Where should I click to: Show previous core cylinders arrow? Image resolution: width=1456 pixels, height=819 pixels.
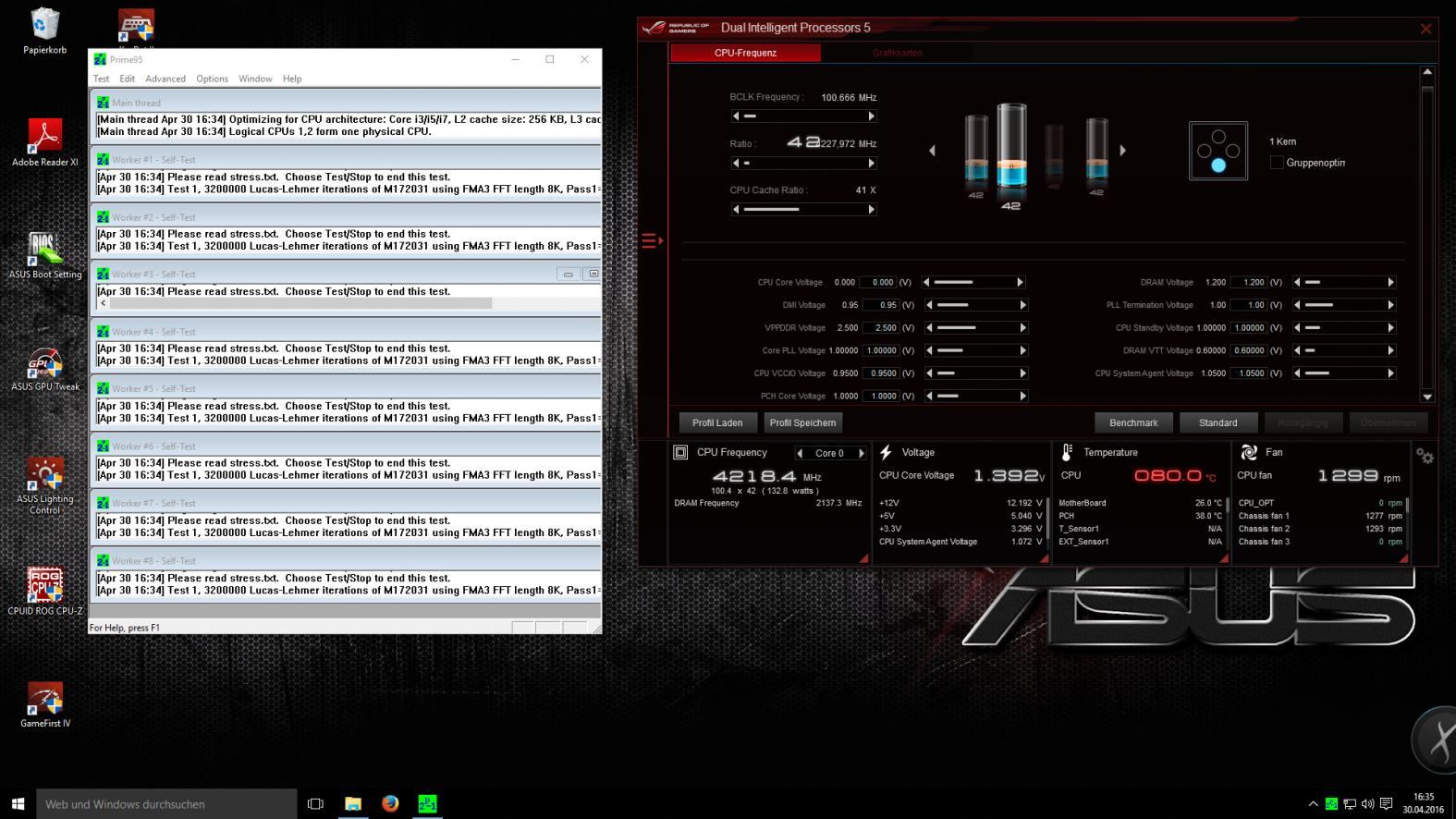coord(932,150)
